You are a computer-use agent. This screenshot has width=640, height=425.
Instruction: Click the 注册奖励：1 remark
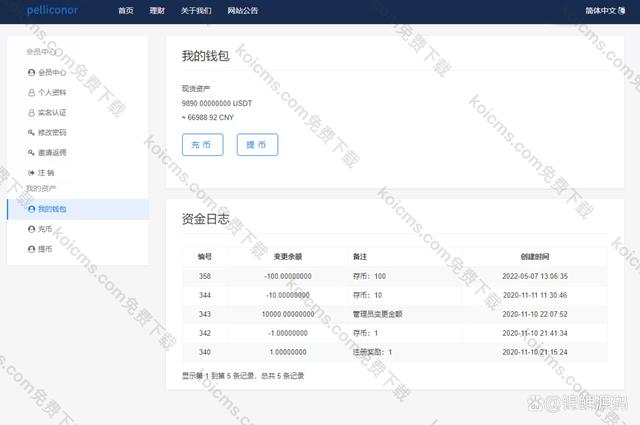[x=373, y=352]
